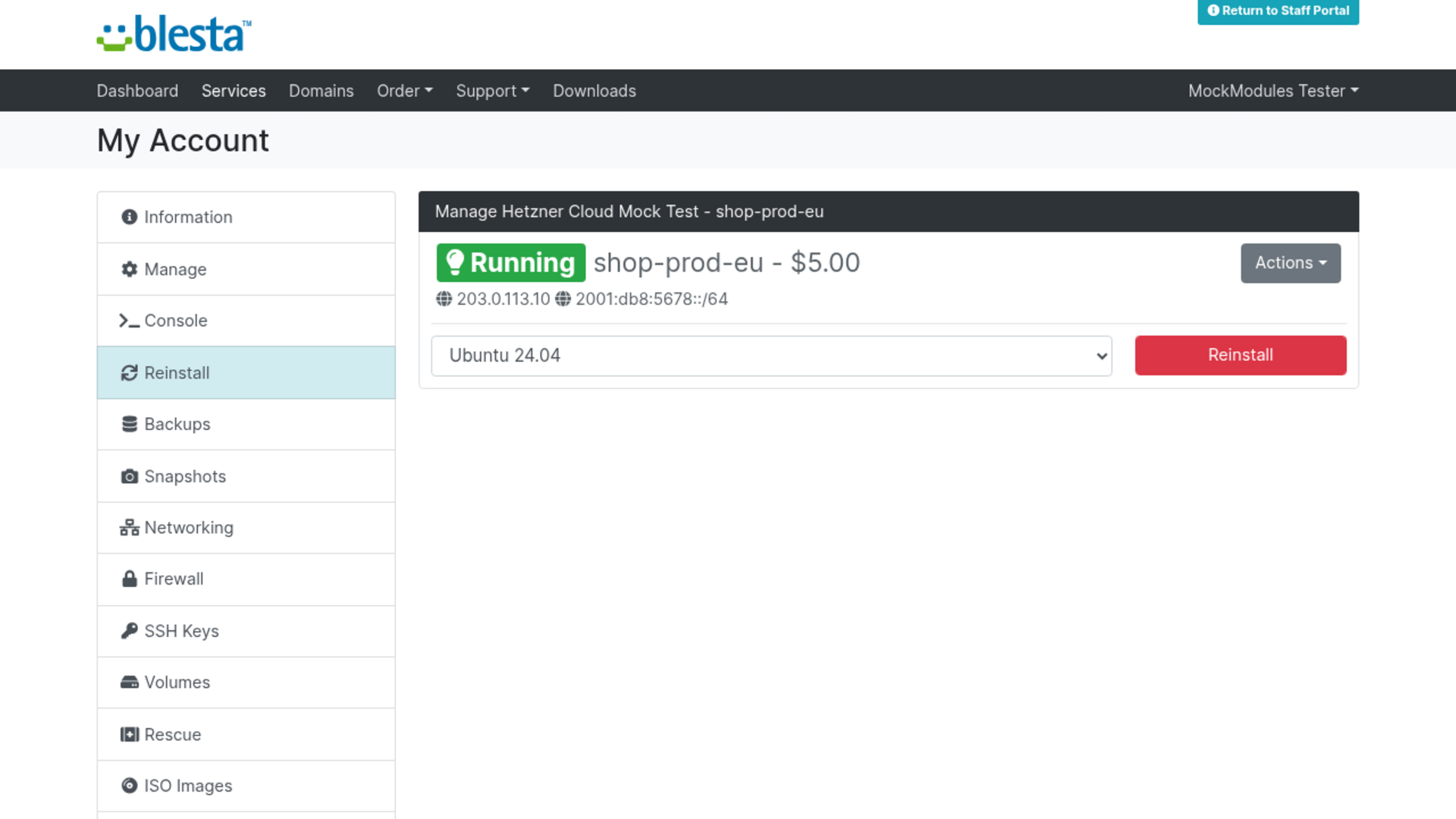This screenshot has height=819, width=1456.
Task: Expand the Ubuntu 24.04 image dropdown
Action: coord(771,356)
